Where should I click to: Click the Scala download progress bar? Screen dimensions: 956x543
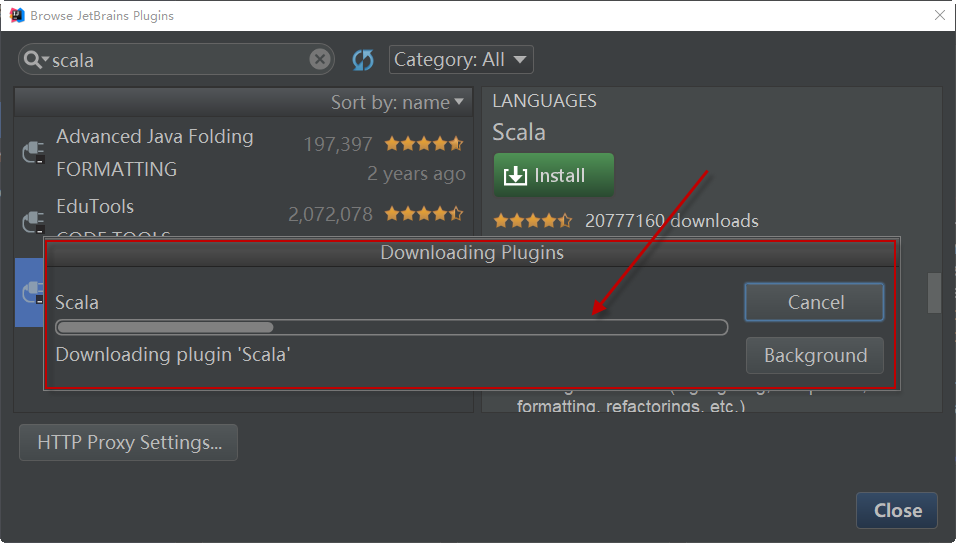391,327
